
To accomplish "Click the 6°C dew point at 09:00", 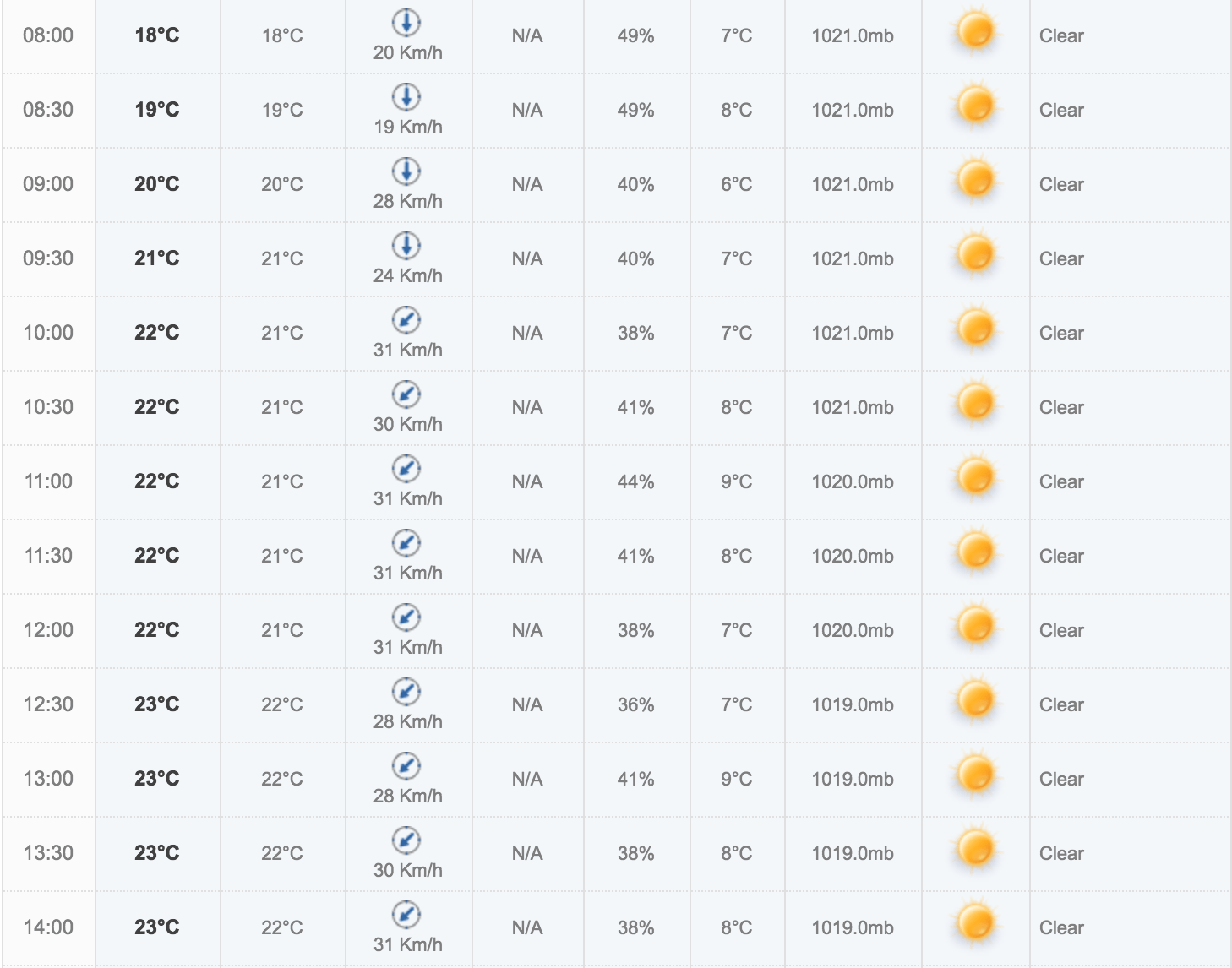I will coord(736,184).
